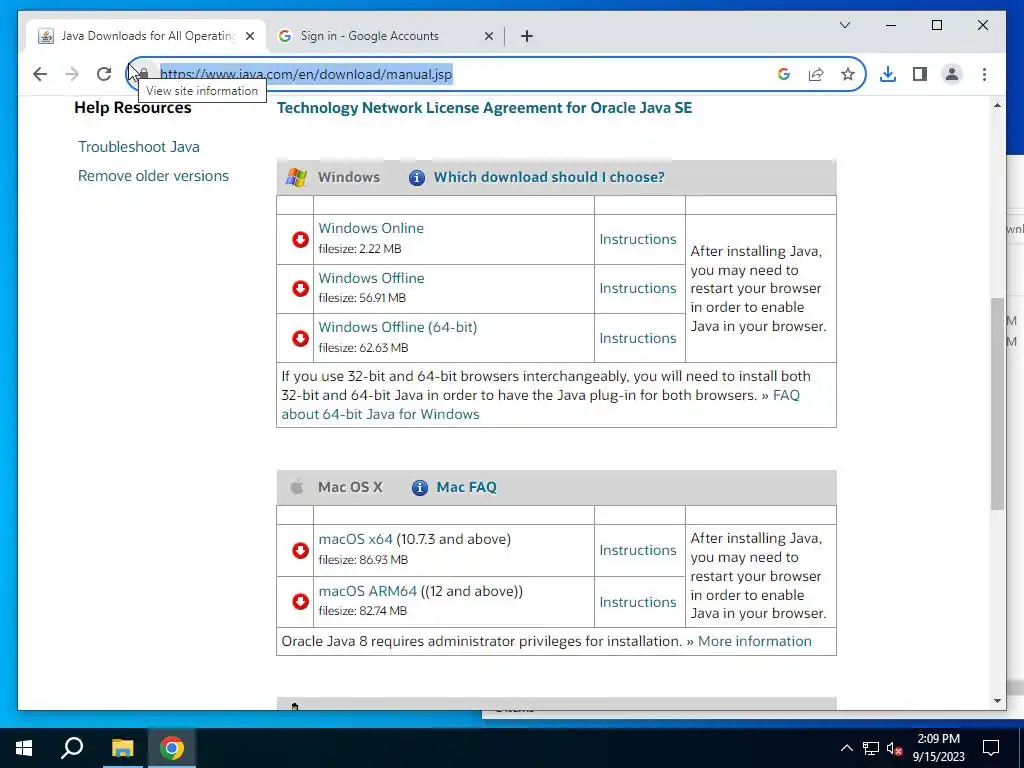This screenshot has width=1024, height=768.
Task: Click red download icon for macOS ARM64
Action: pyautogui.click(x=300, y=601)
